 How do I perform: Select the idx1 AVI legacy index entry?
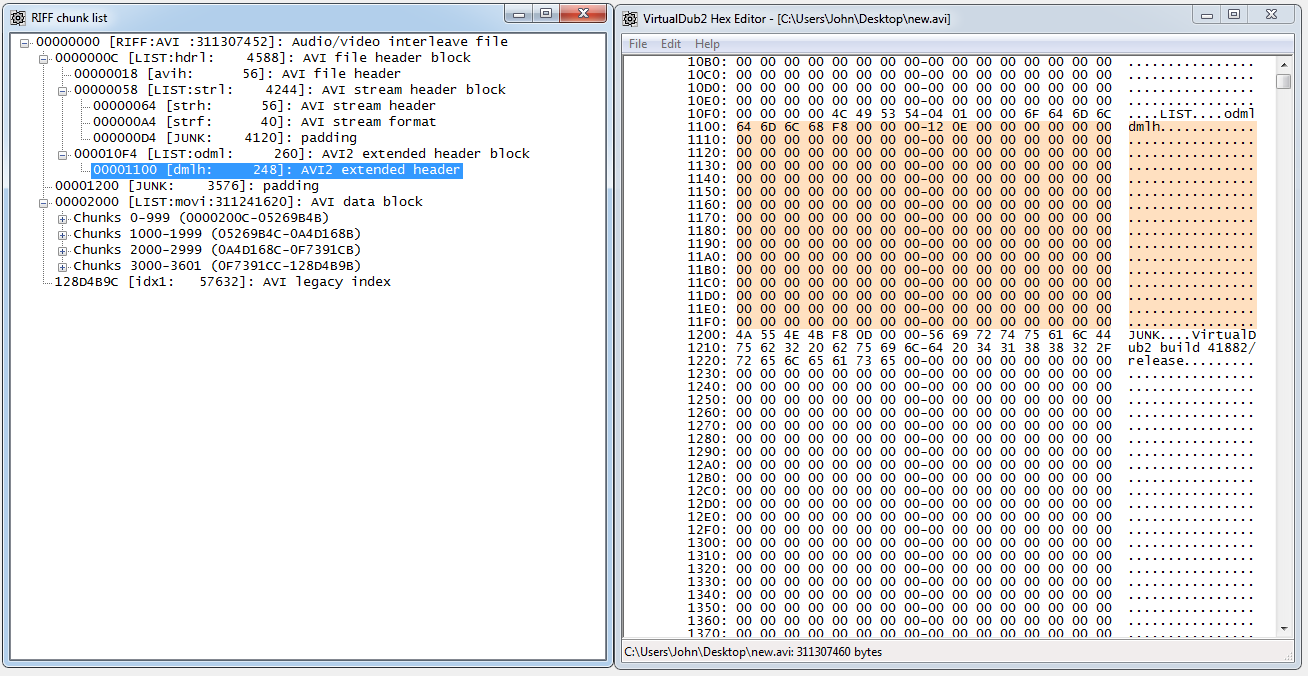pyautogui.click(x=222, y=282)
